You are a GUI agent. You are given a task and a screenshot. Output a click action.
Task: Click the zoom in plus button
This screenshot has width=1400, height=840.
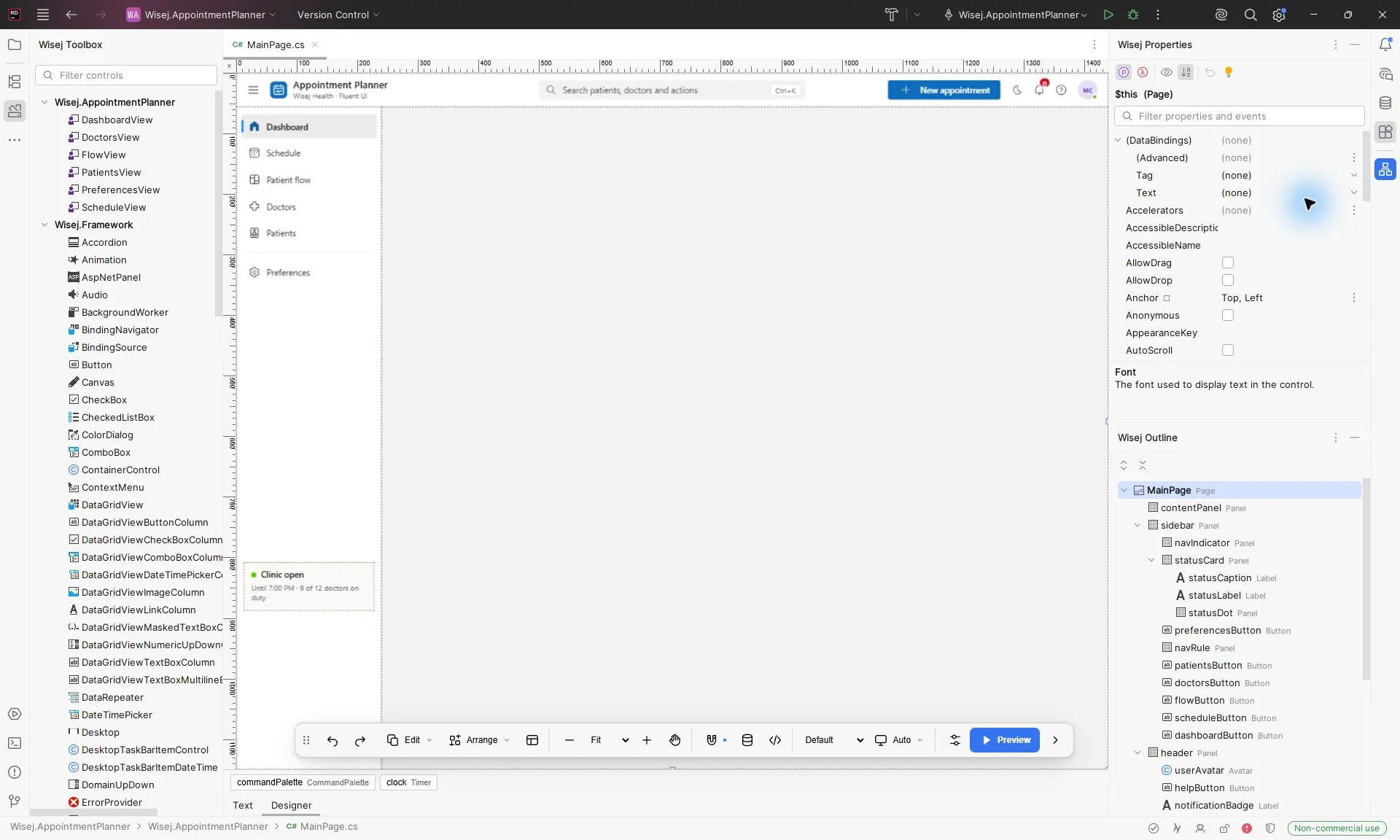click(647, 740)
